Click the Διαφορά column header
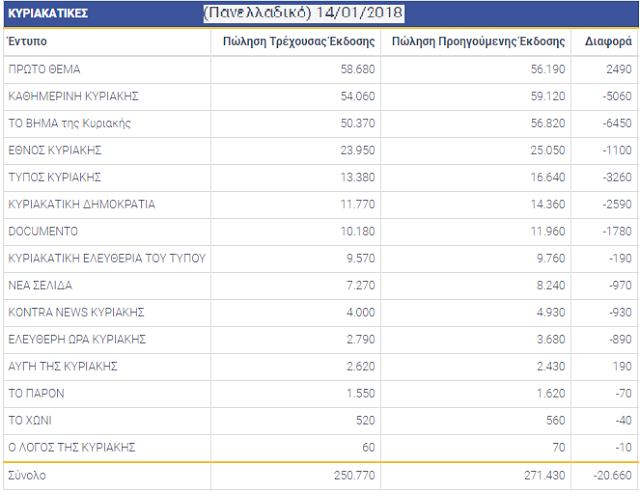This screenshot has height=492, width=640. (x=608, y=41)
